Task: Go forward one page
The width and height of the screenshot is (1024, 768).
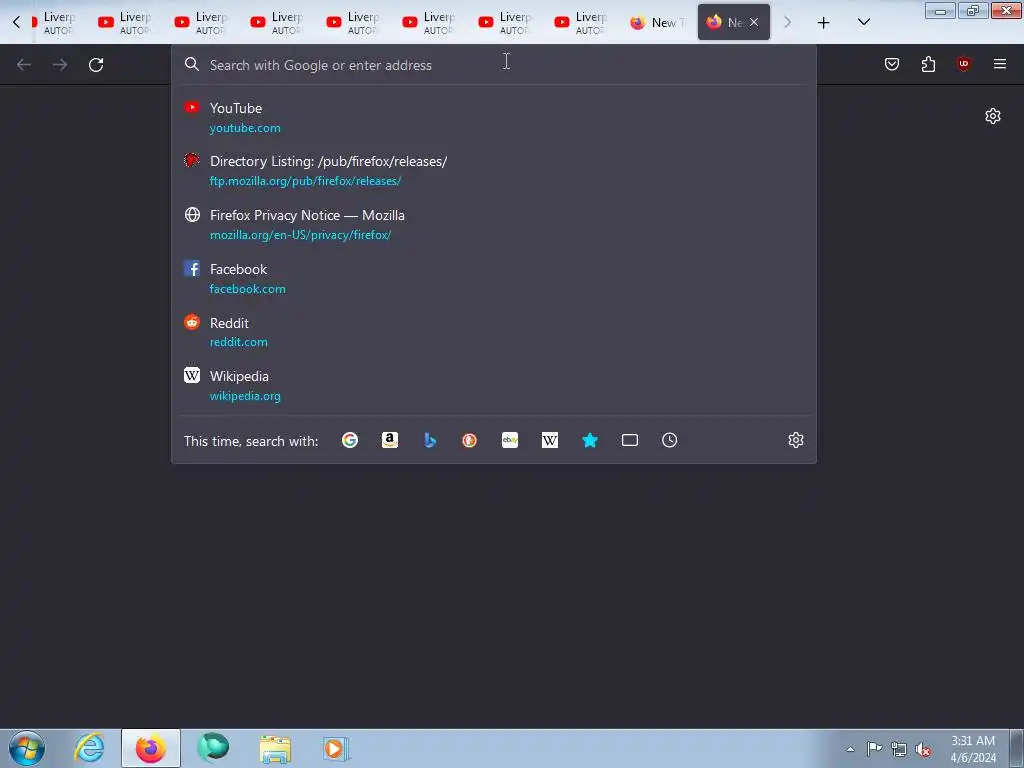Action: pos(60,65)
